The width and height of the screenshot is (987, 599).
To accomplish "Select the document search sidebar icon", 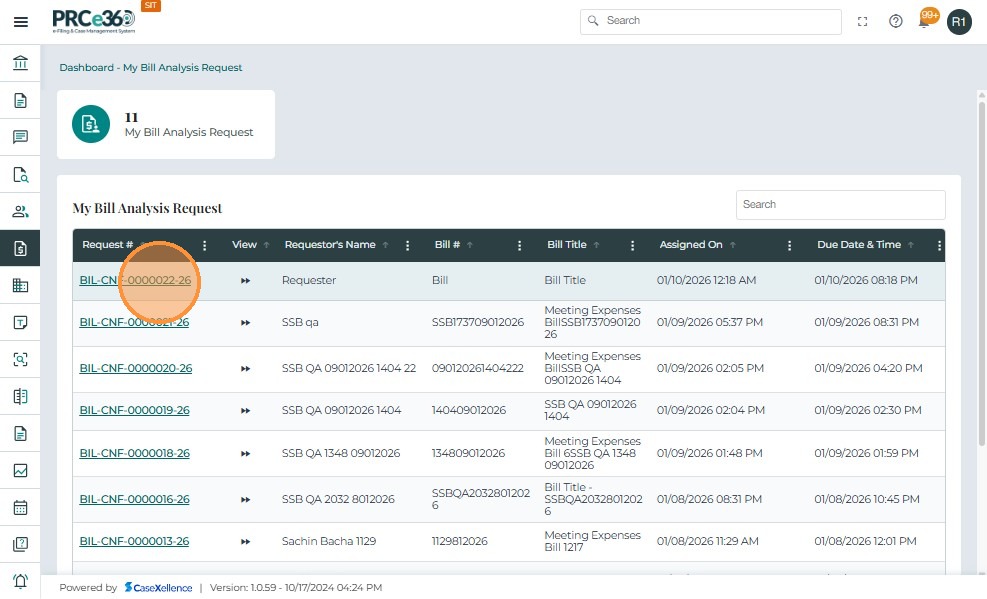I will tap(20, 174).
